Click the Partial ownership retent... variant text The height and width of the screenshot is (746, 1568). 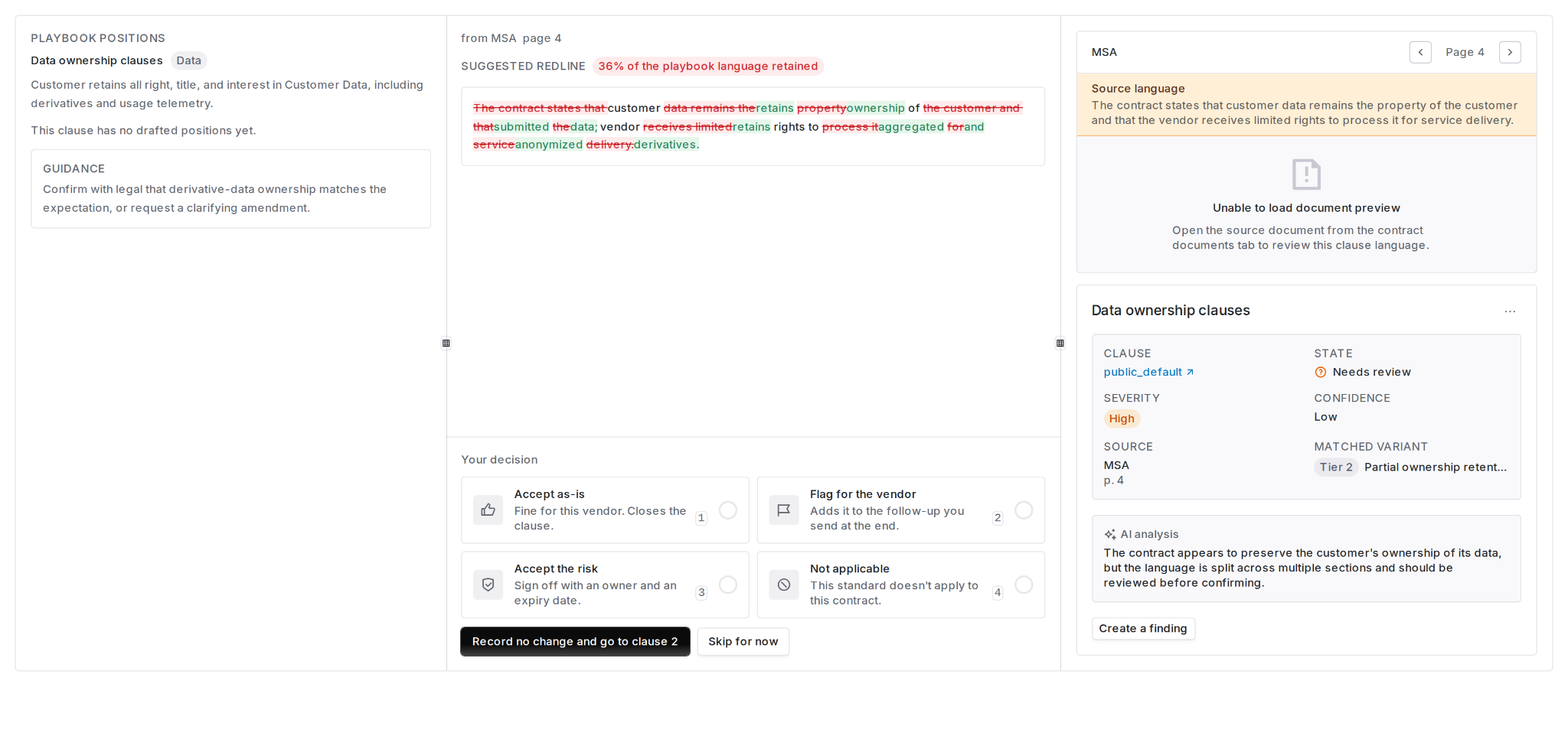pos(1436,467)
